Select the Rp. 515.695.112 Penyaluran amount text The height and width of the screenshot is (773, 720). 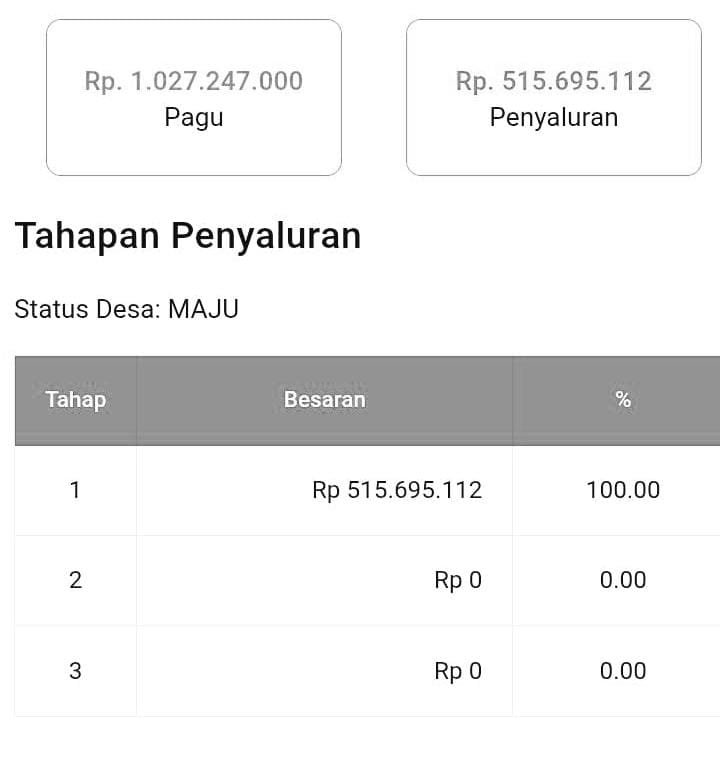point(554,81)
